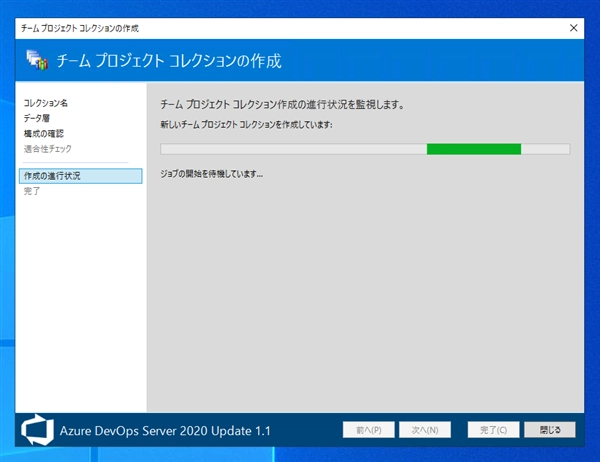Click the 次へ(N) button
The image size is (600, 462).
[425, 430]
